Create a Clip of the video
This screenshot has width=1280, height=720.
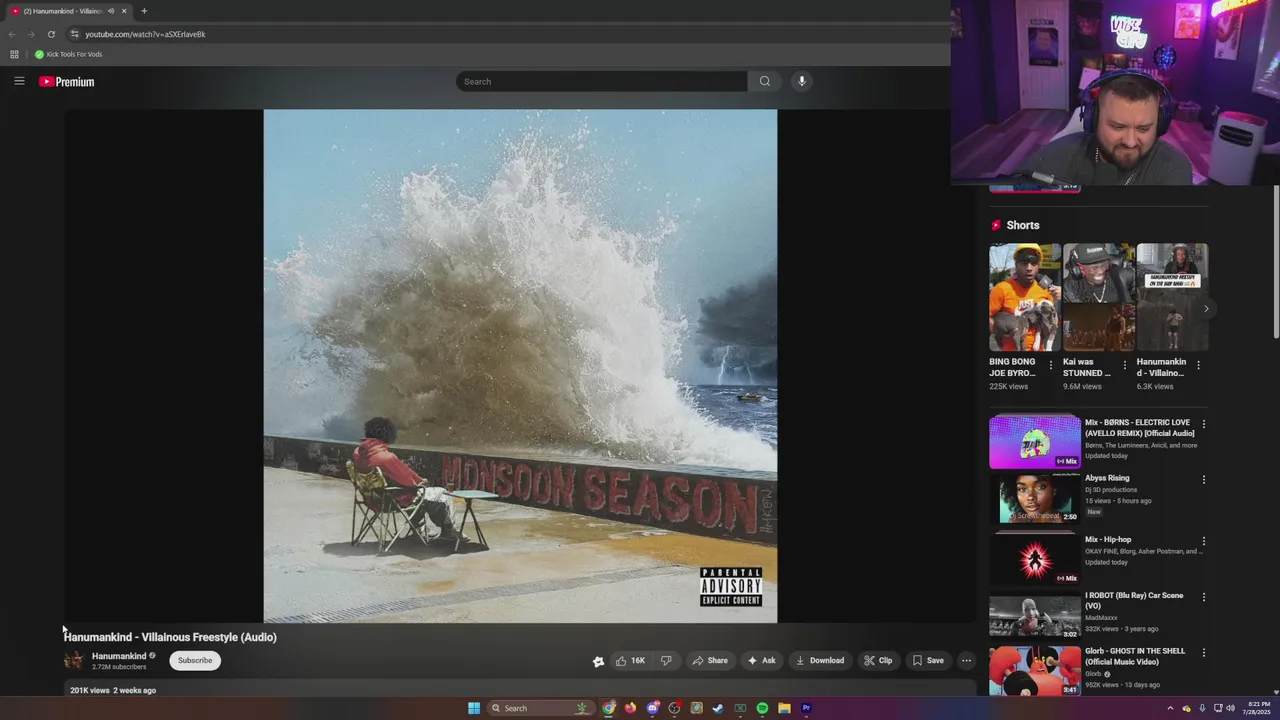pyautogui.click(x=878, y=660)
